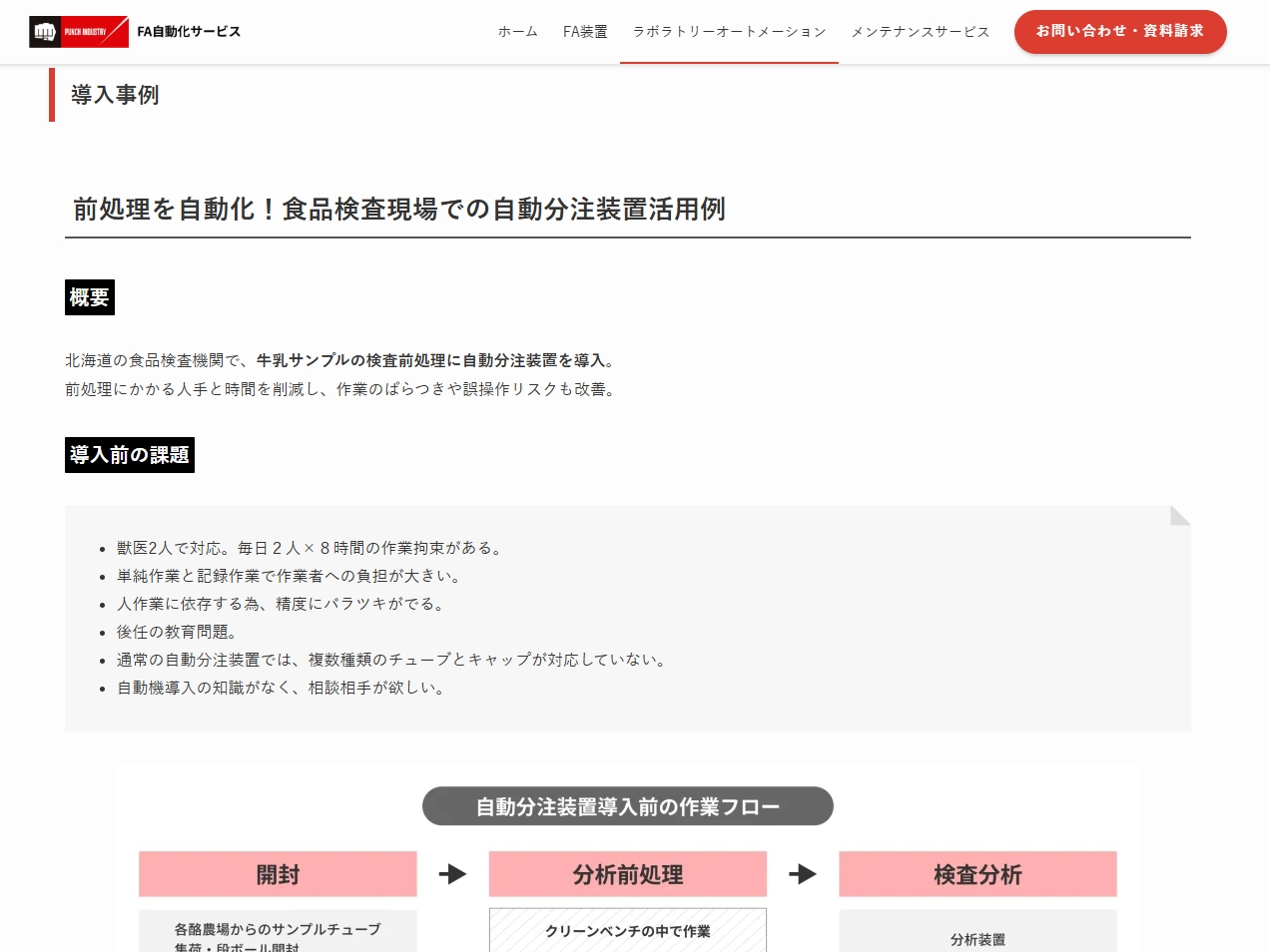Screen dimensions: 1270x952
Task: Select the FA装置 navigation item
Action: (585, 31)
